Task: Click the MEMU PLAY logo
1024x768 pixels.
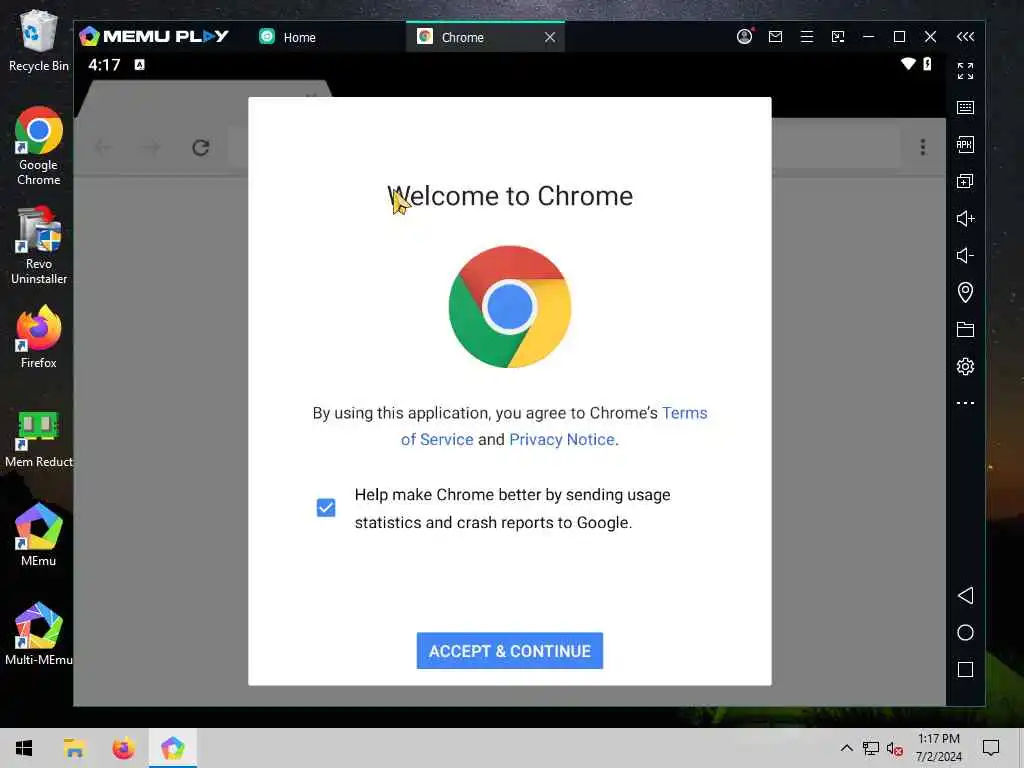Action: click(154, 37)
